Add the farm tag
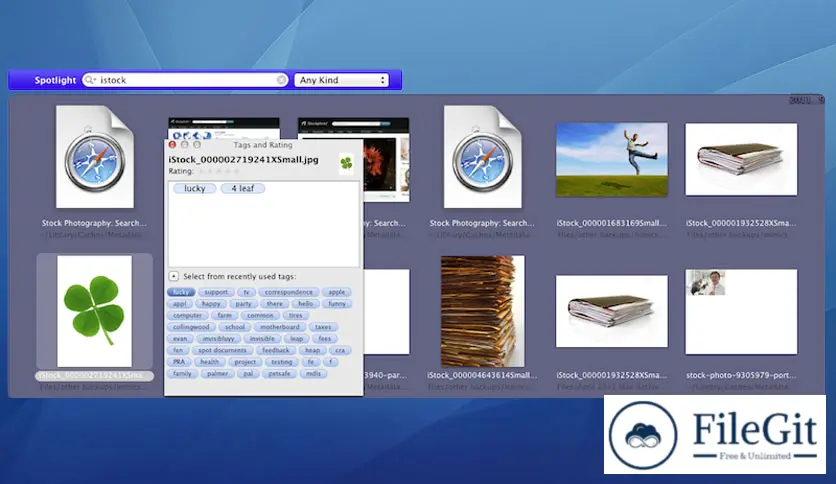The height and width of the screenshot is (484, 836). (x=224, y=316)
